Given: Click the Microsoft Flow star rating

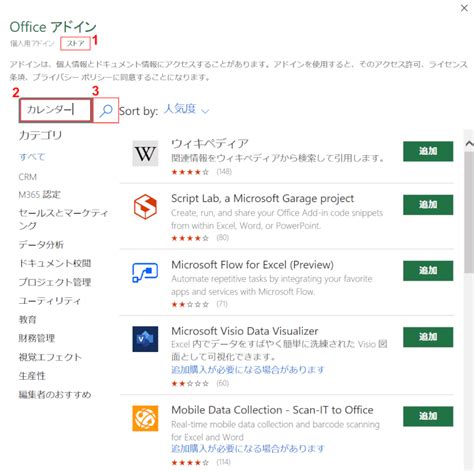Looking at the screenshot, I should coord(190,304).
